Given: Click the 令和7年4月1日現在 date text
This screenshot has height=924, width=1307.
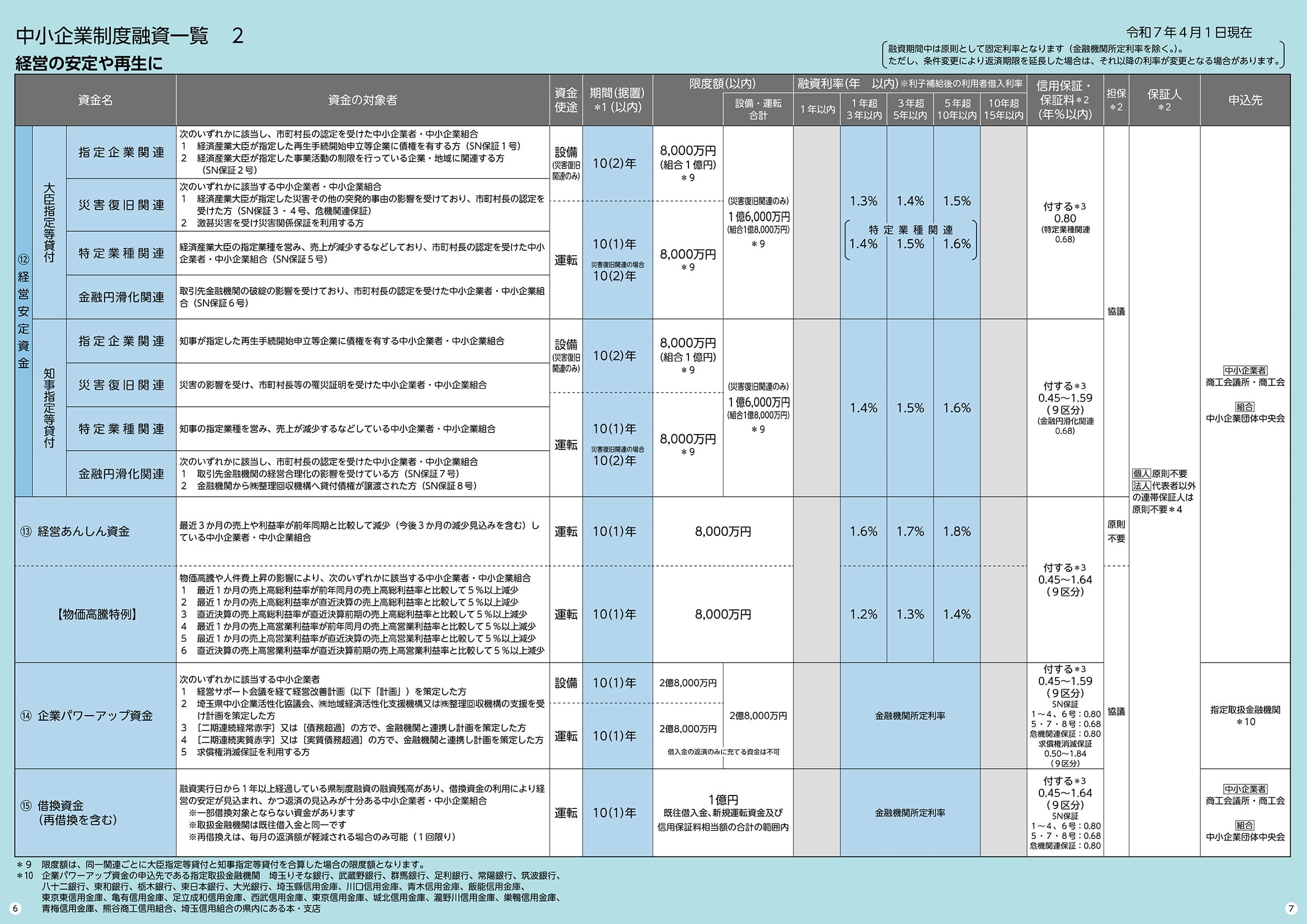Looking at the screenshot, I should pos(1189,32).
